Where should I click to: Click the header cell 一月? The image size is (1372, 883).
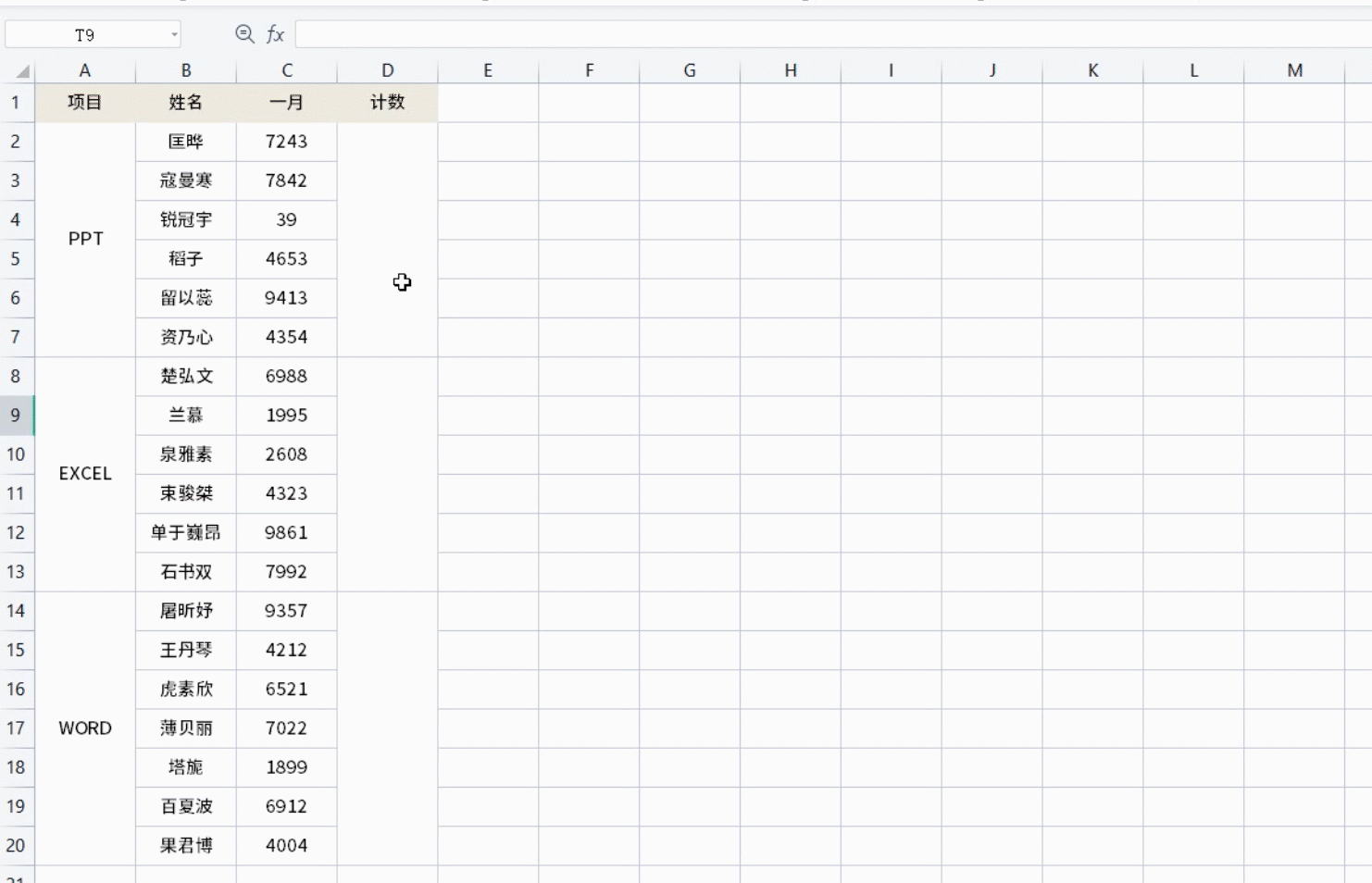coord(287,103)
